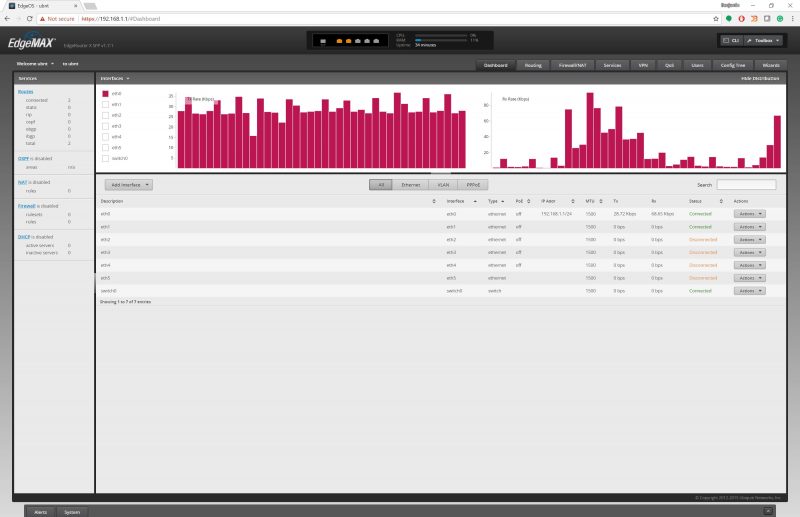Uncheck the eth0 graph checkbox
800x517 pixels.
pos(105,94)
